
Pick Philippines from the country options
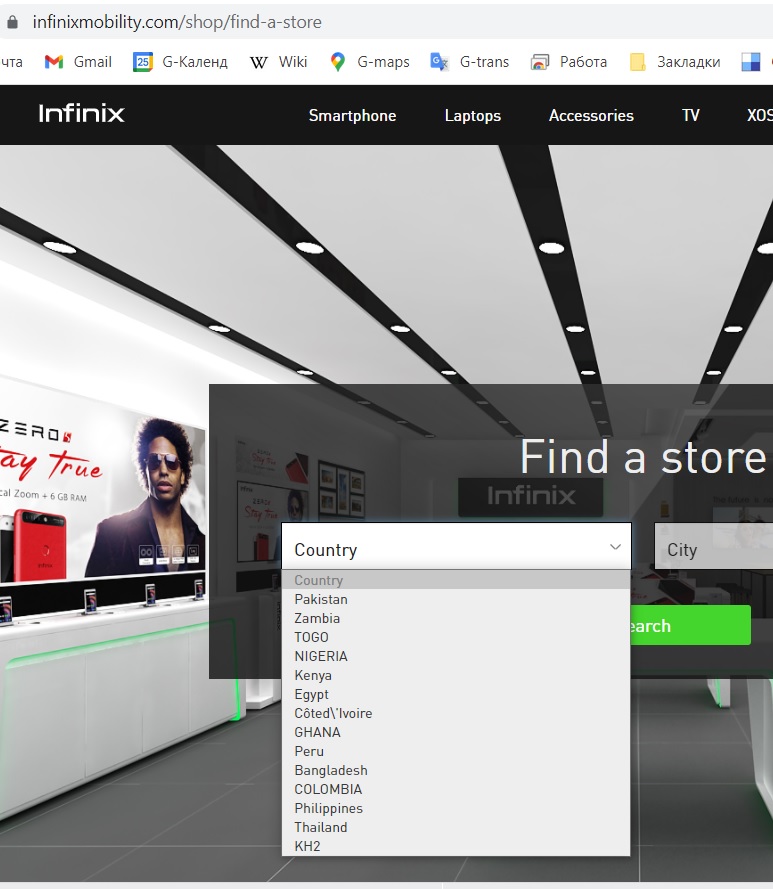(328, 808)
